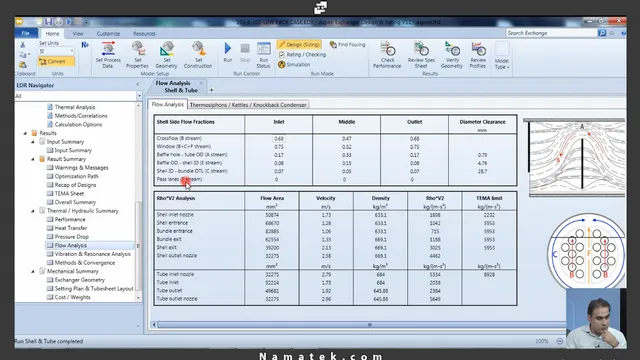Select Simulation run mode
640x360 pixels.
click(294, 64)
